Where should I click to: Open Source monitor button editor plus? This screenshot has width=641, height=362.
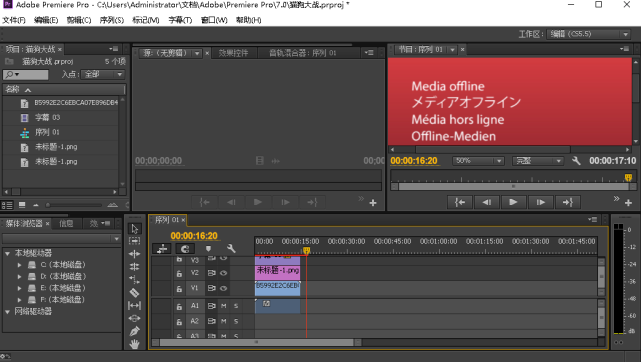373,203
